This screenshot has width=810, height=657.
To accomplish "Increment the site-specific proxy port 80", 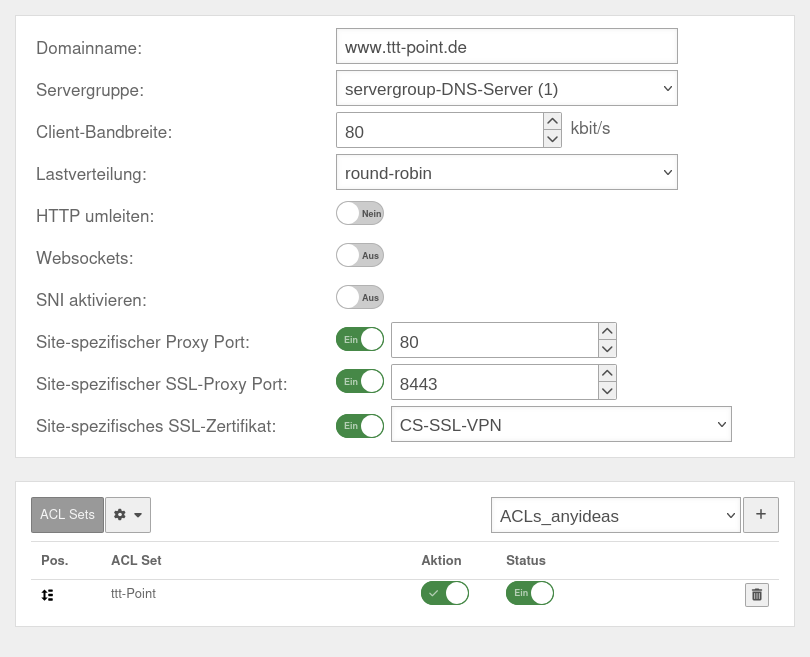I will click(x=608, y=331).
